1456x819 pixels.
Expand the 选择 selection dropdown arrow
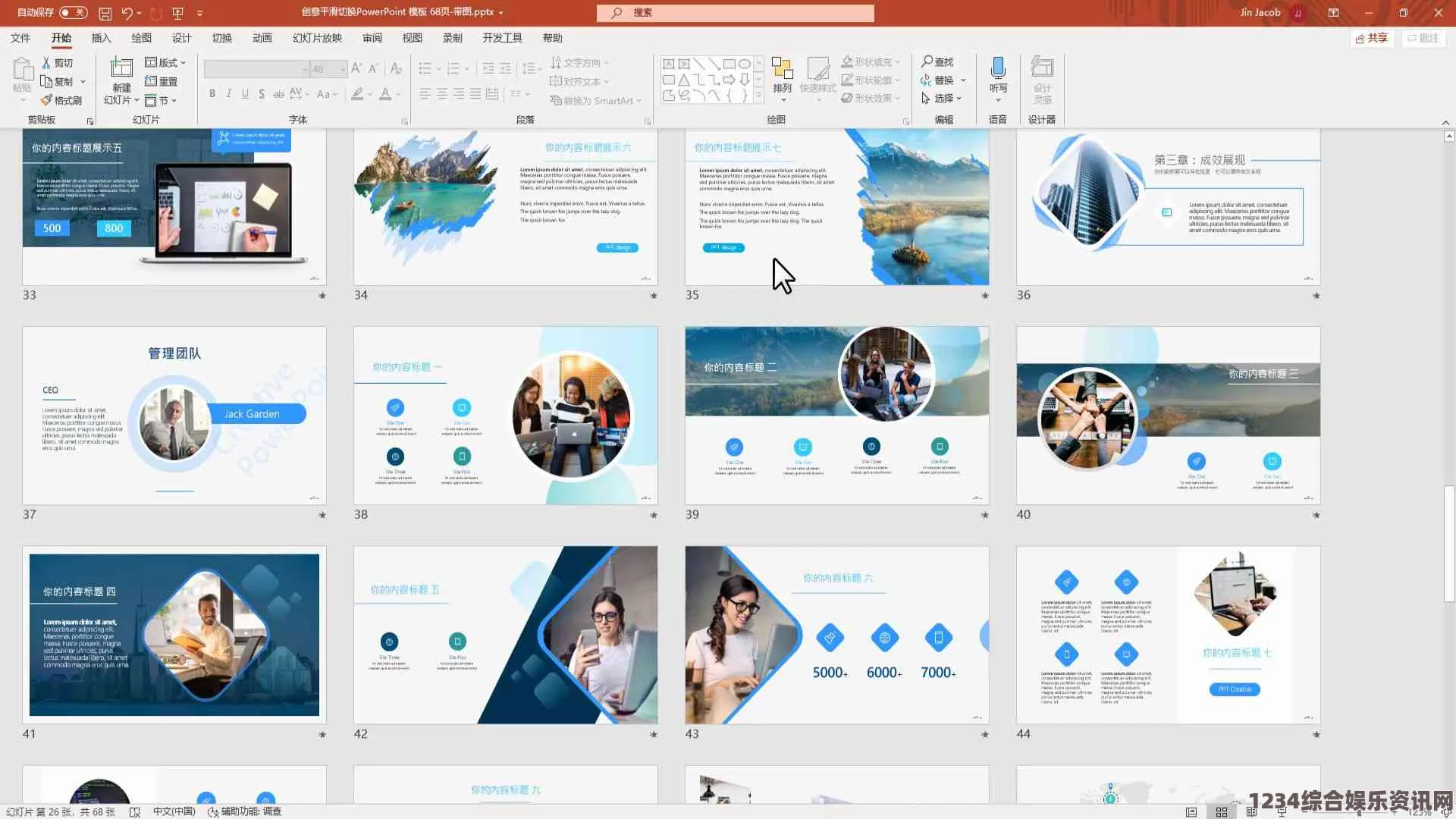(x=962, y=98)
